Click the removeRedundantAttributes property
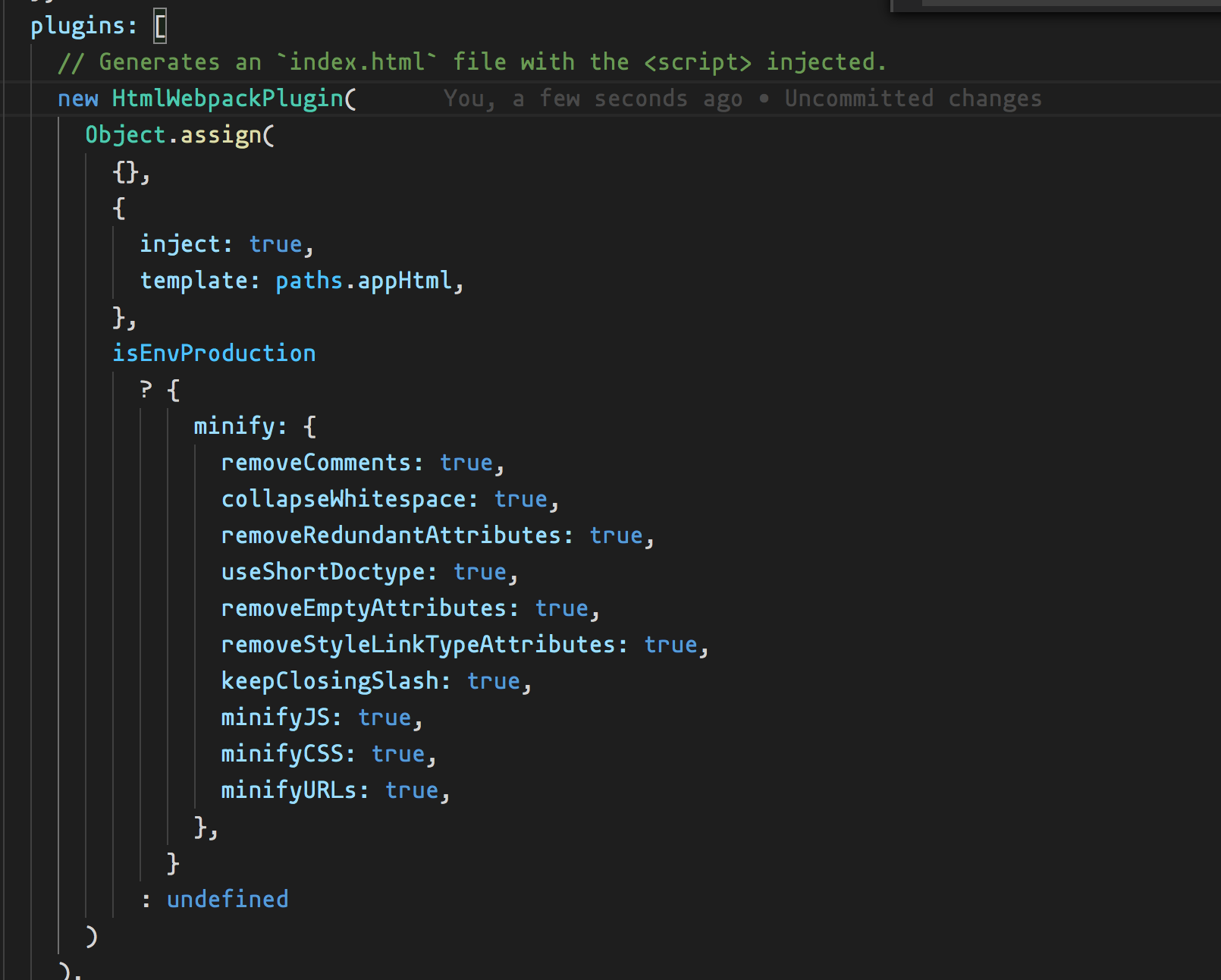This screenshot has width=1221, height=980. tap(391, 536)
